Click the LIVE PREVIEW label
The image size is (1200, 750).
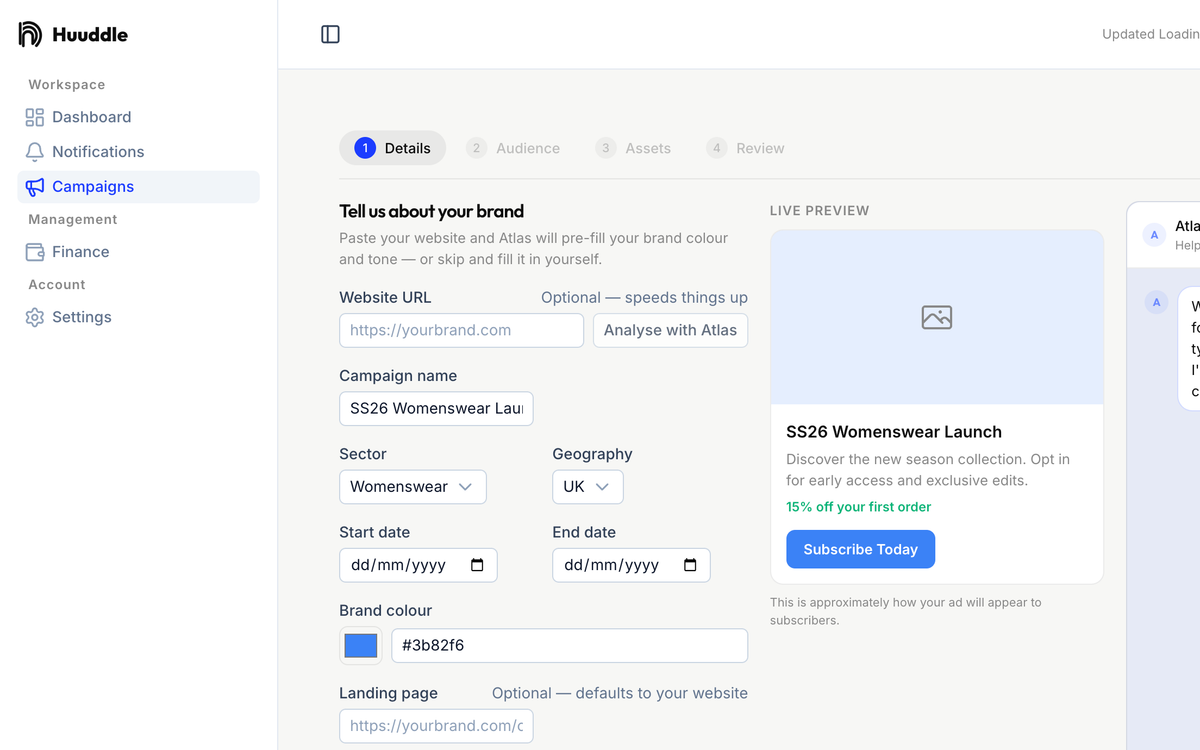click(x=820, y=211)
